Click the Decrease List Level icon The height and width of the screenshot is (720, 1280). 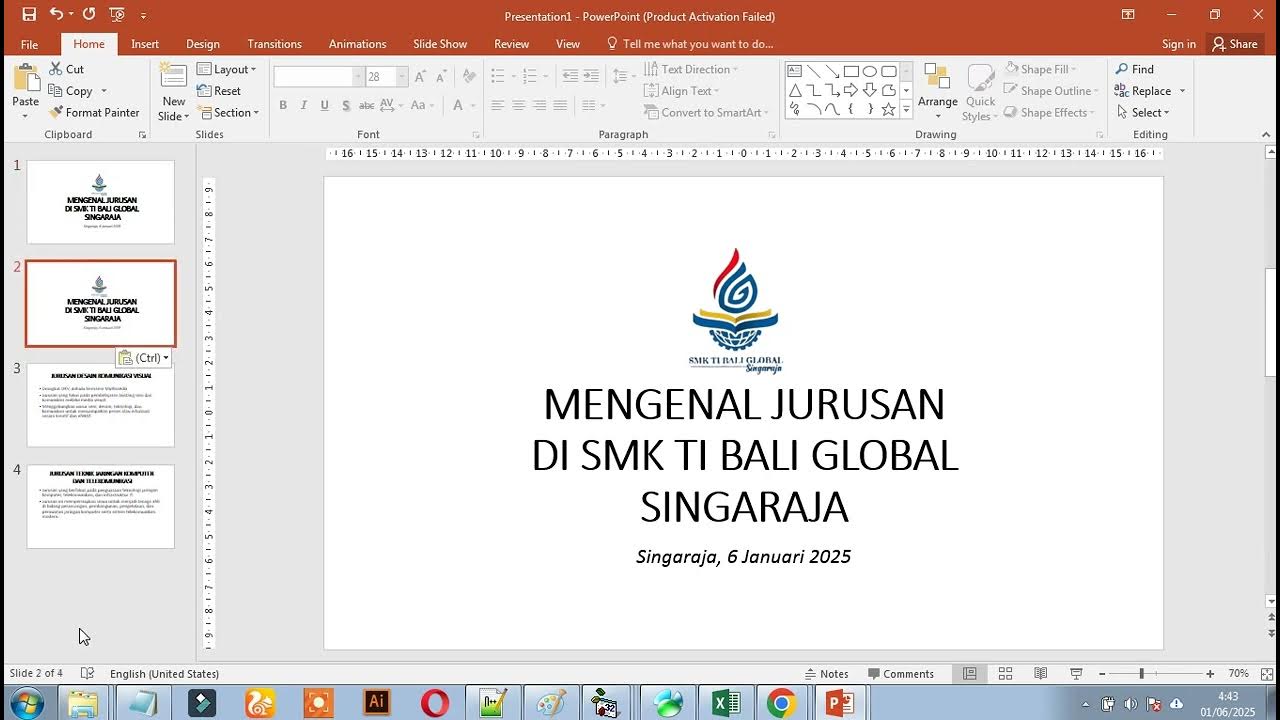(570, 76)
